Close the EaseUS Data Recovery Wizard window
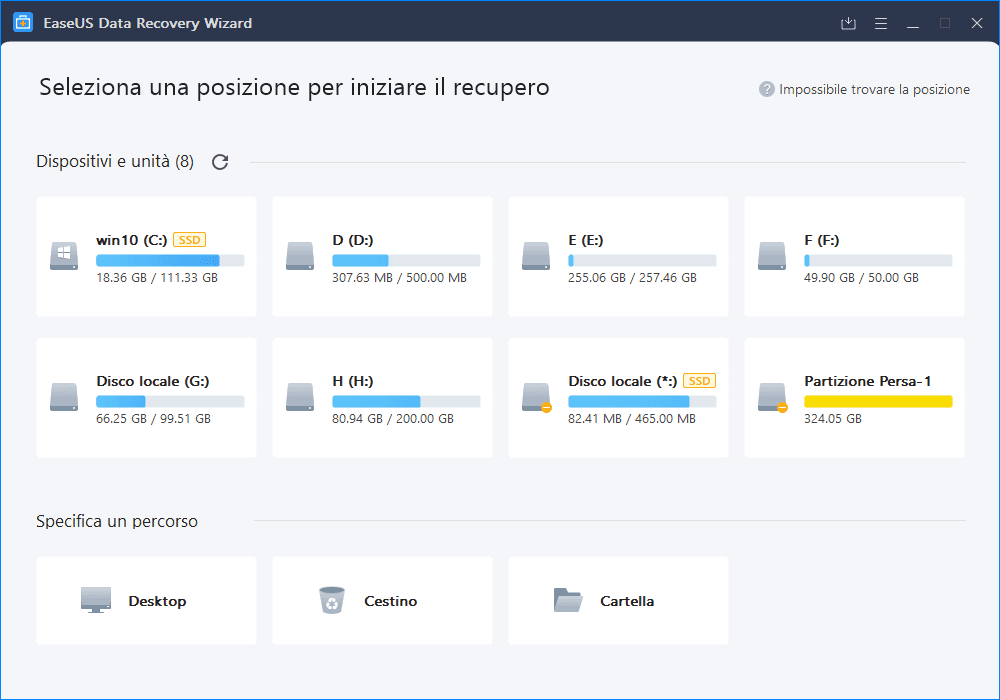The height and width of the screenshot is (700, 1000). pos(976,24)
